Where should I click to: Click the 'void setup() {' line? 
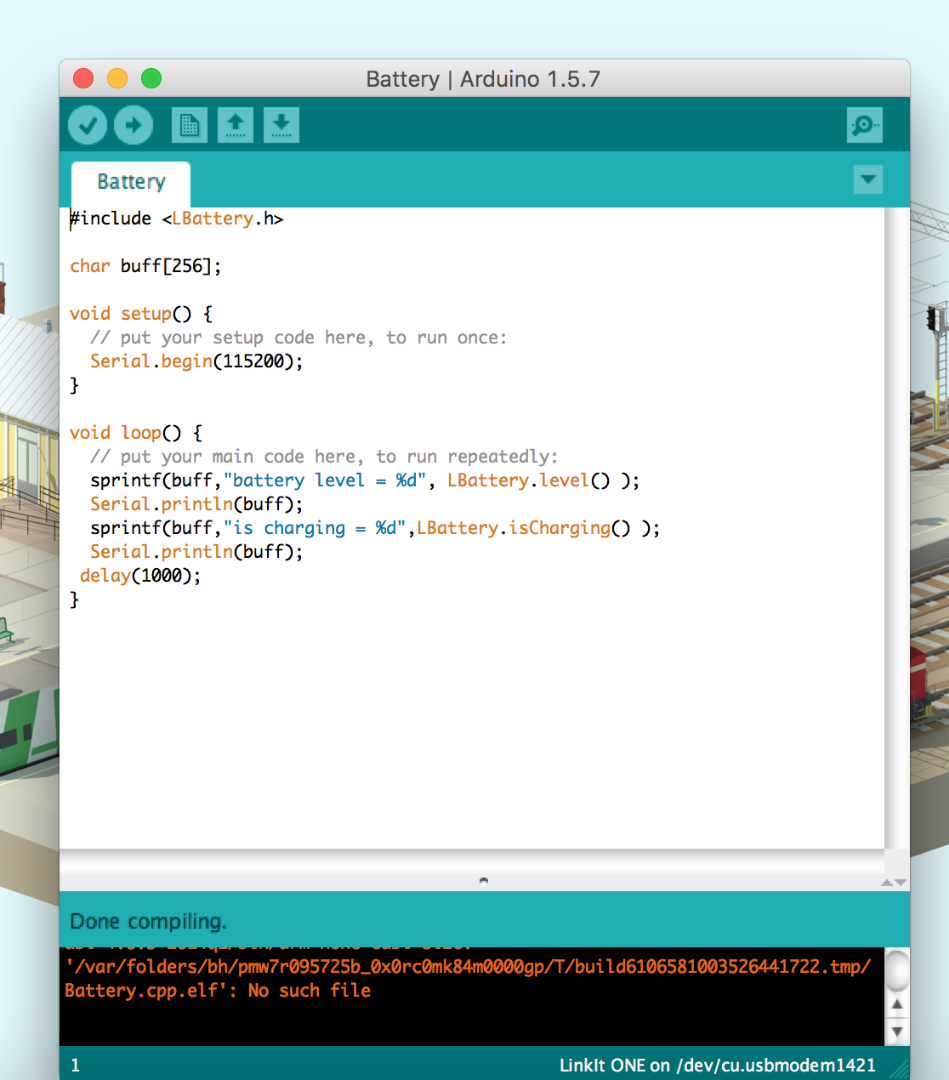pos(141,314)
